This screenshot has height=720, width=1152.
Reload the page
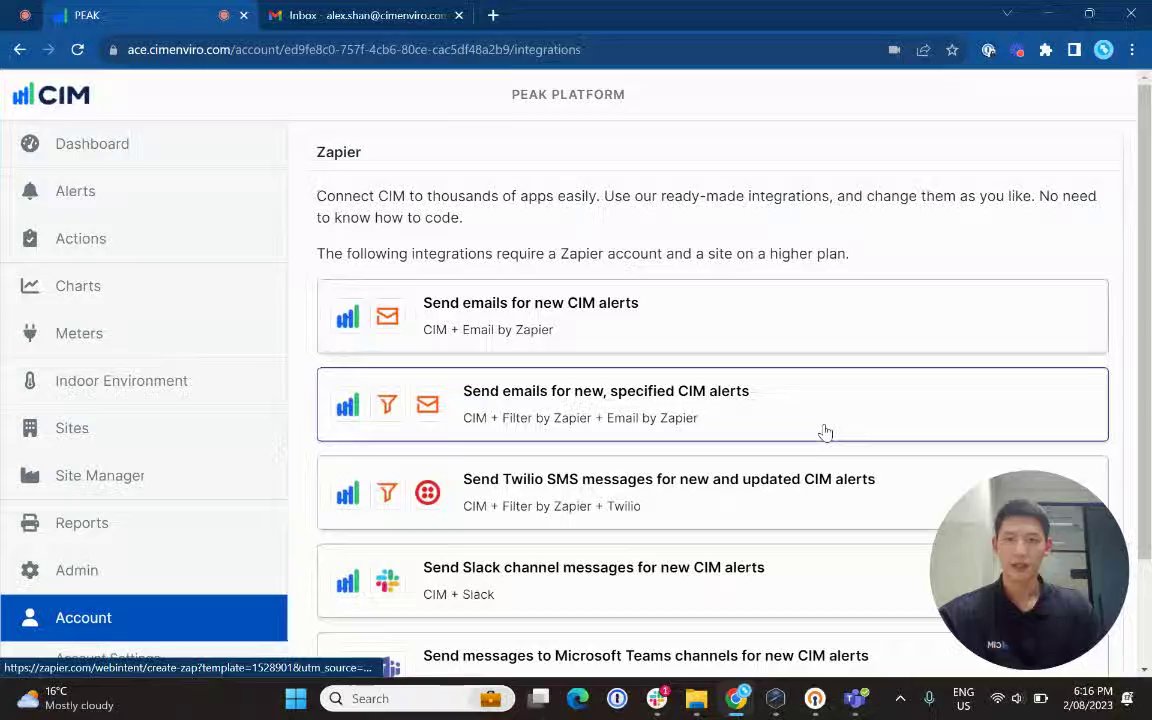tap(77, 50)
